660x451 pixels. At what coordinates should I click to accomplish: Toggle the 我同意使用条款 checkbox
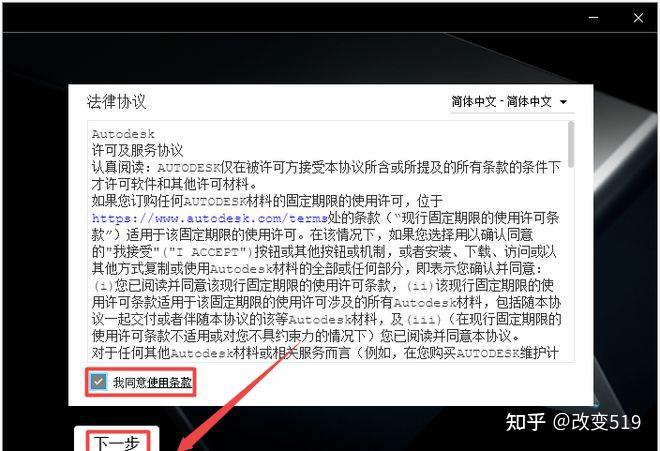click(98, 382)
